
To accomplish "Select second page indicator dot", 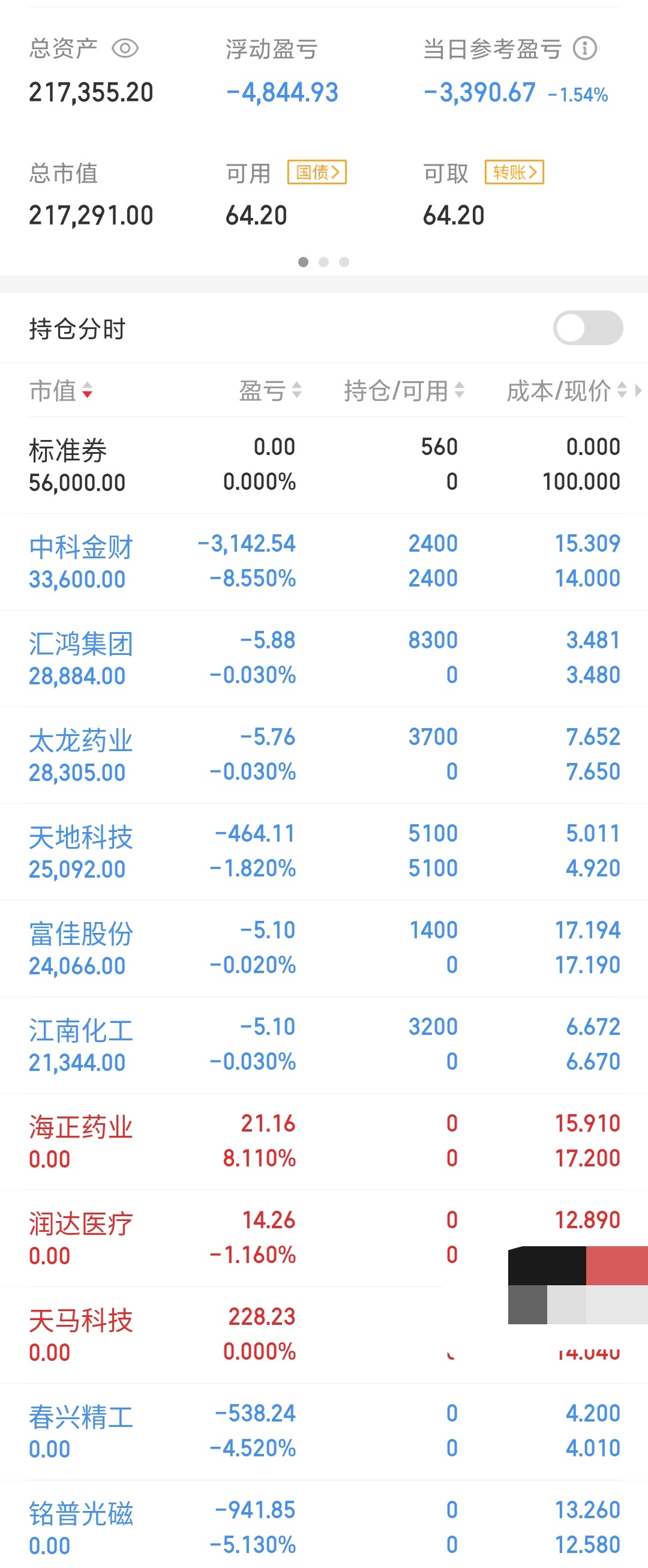I will click(323, 262).
